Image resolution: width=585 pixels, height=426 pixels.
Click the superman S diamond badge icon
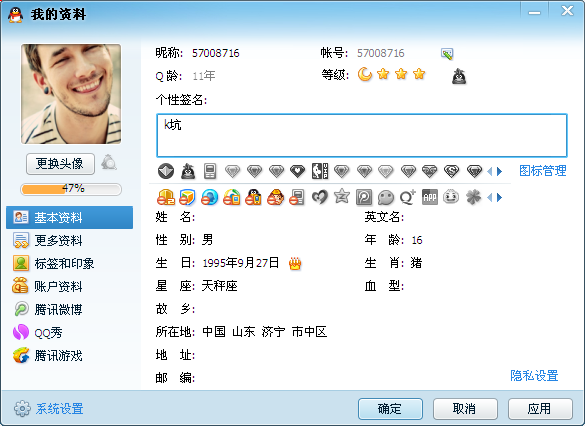(451, 172)
